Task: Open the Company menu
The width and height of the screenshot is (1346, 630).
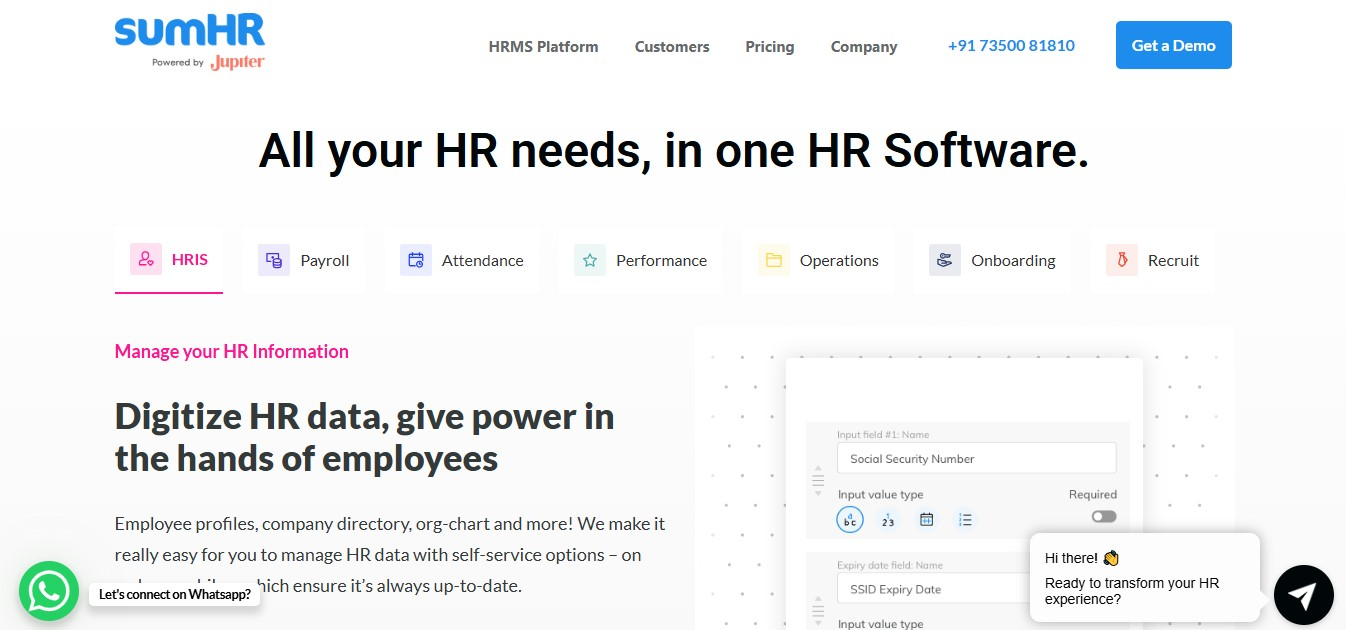Action: [862, 46]
